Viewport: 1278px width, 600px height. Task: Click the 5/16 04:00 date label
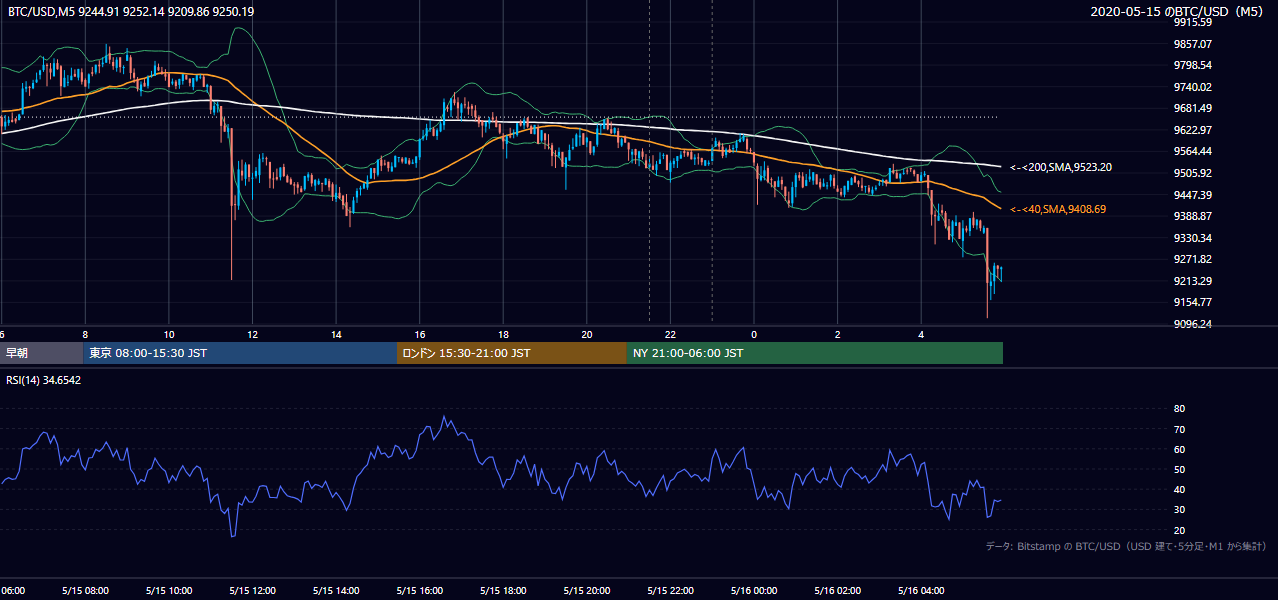point(921,591)
